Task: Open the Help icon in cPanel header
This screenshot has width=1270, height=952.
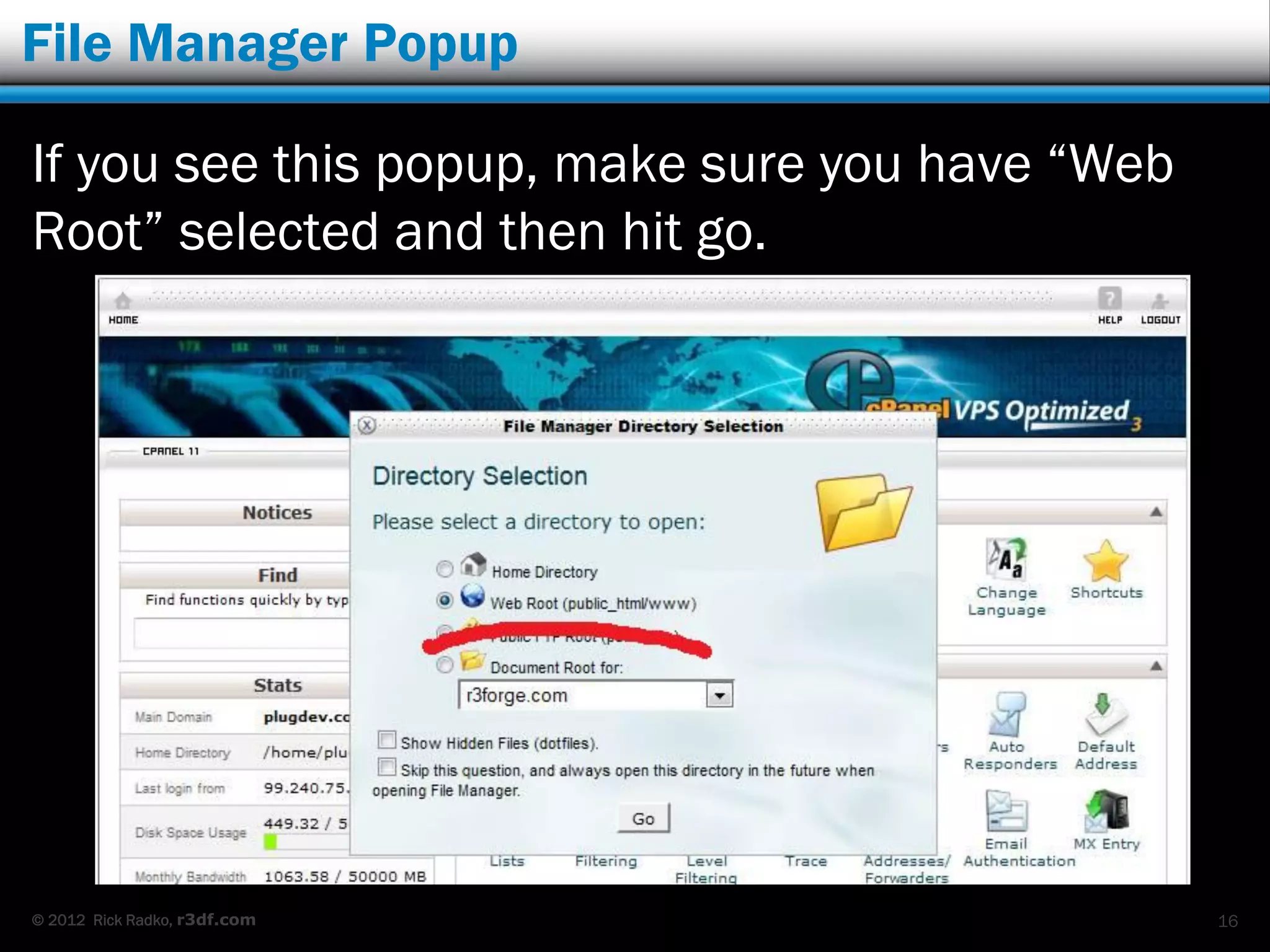Action: coord(1109,299)
